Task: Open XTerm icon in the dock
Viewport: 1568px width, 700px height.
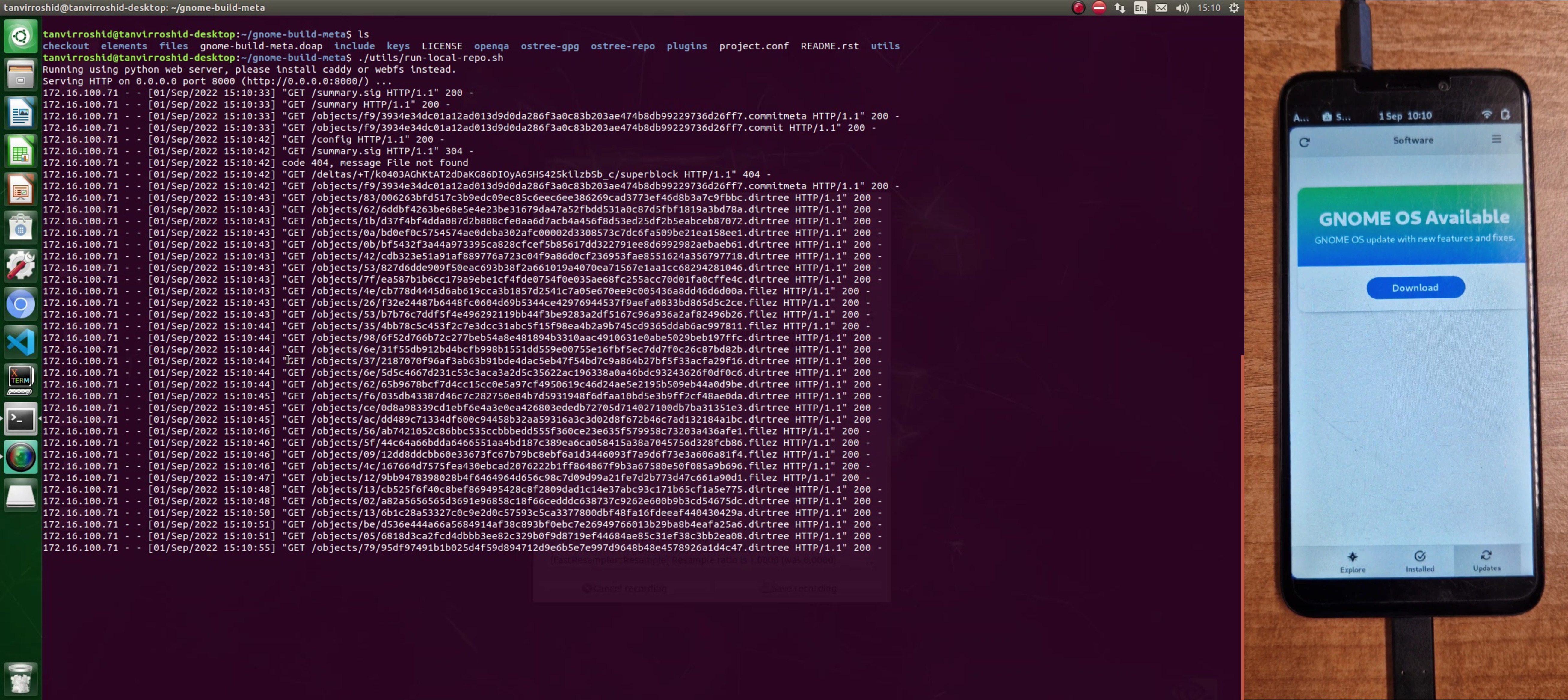Action: point(21,381)
